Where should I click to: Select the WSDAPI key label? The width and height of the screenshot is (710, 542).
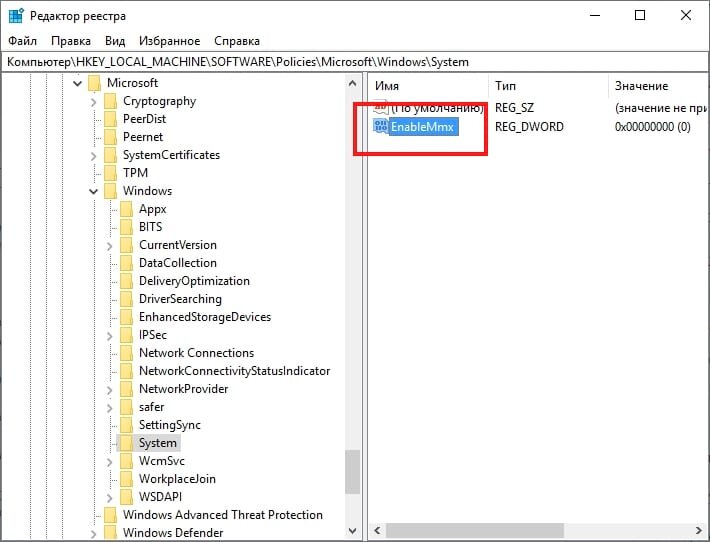point(160,497)
